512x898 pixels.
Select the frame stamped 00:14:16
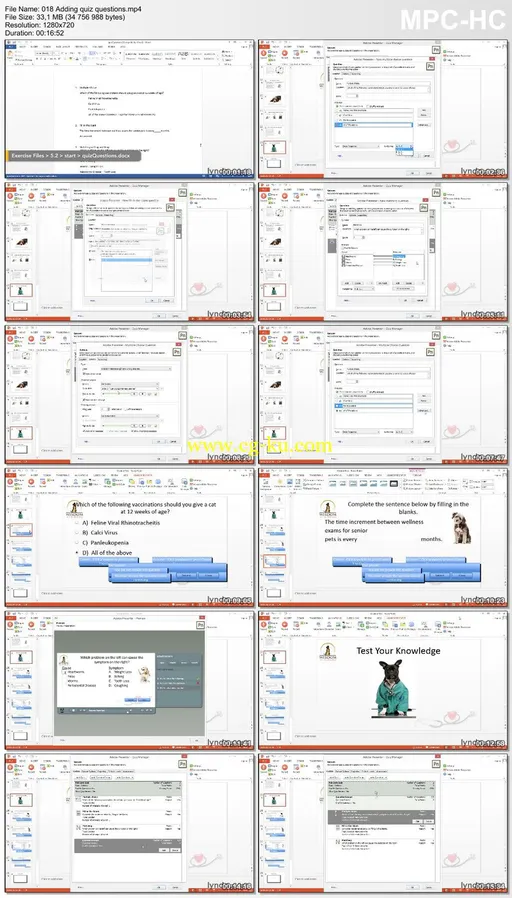tap(129, 824)
